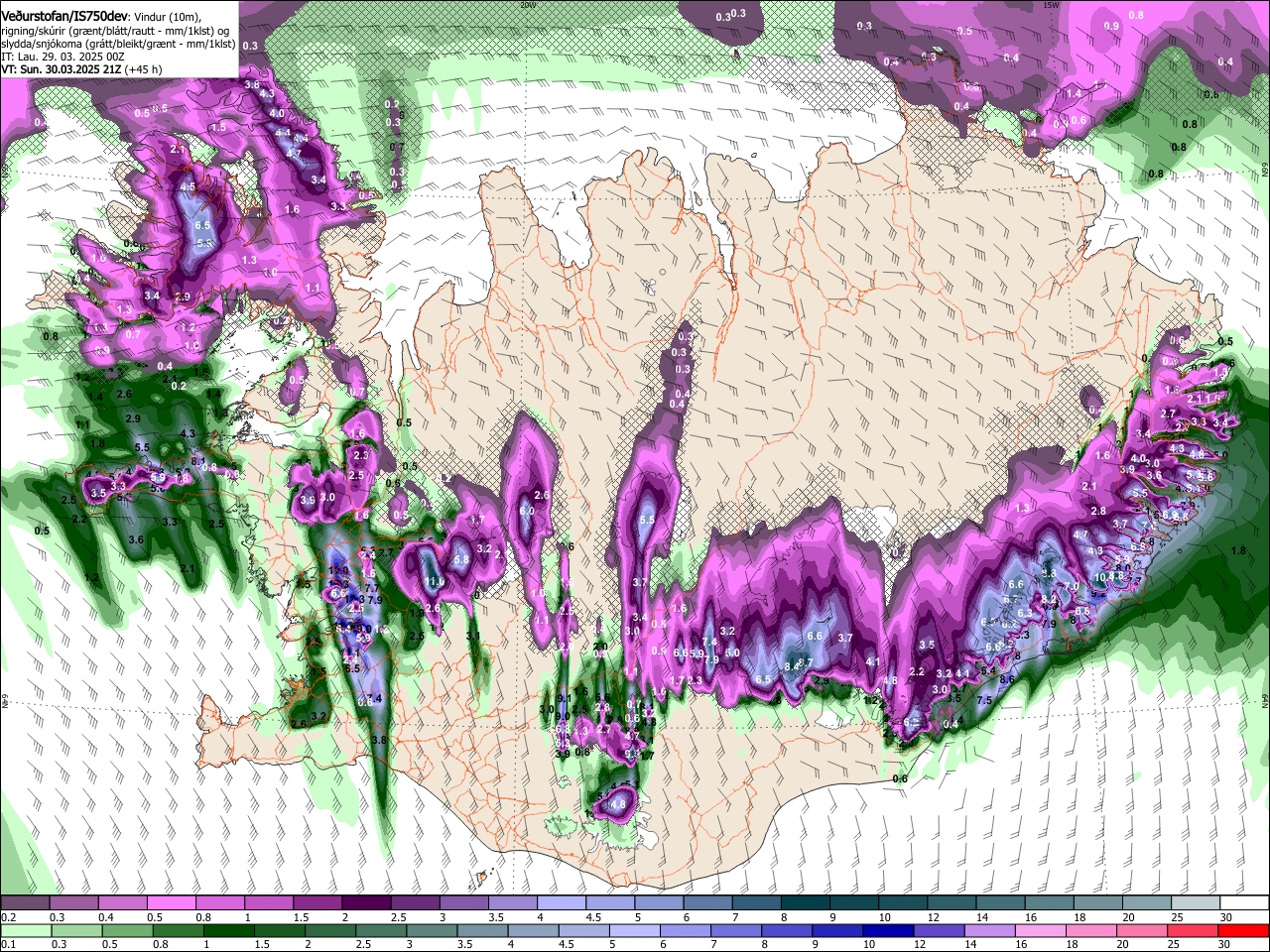Pick lower scale green swatch 0.5 to 0.8
The width and height of the screenshot is (1270, 952).
click(x=127, y=930)
